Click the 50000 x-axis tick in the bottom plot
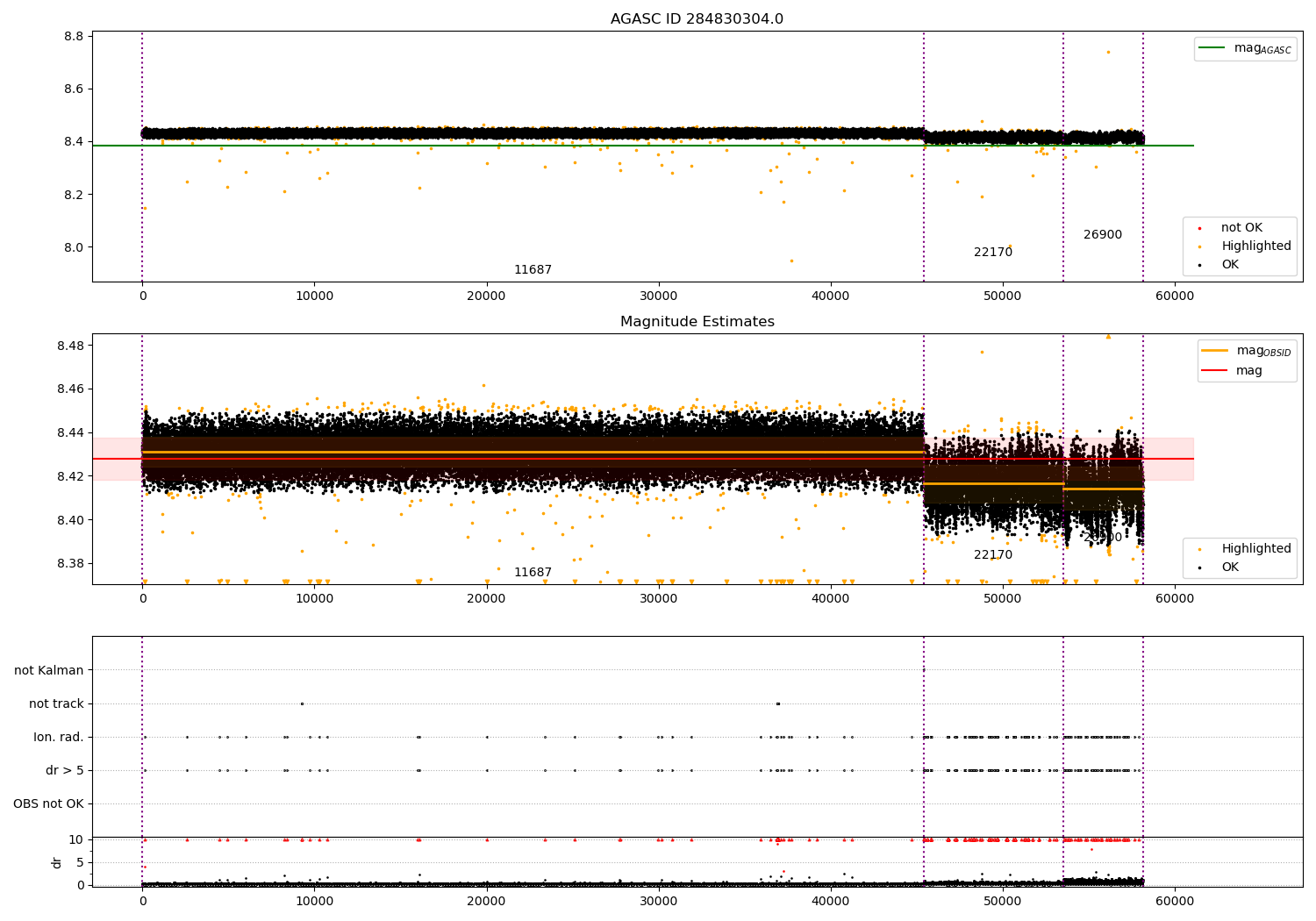 (x=1002, y=901)
